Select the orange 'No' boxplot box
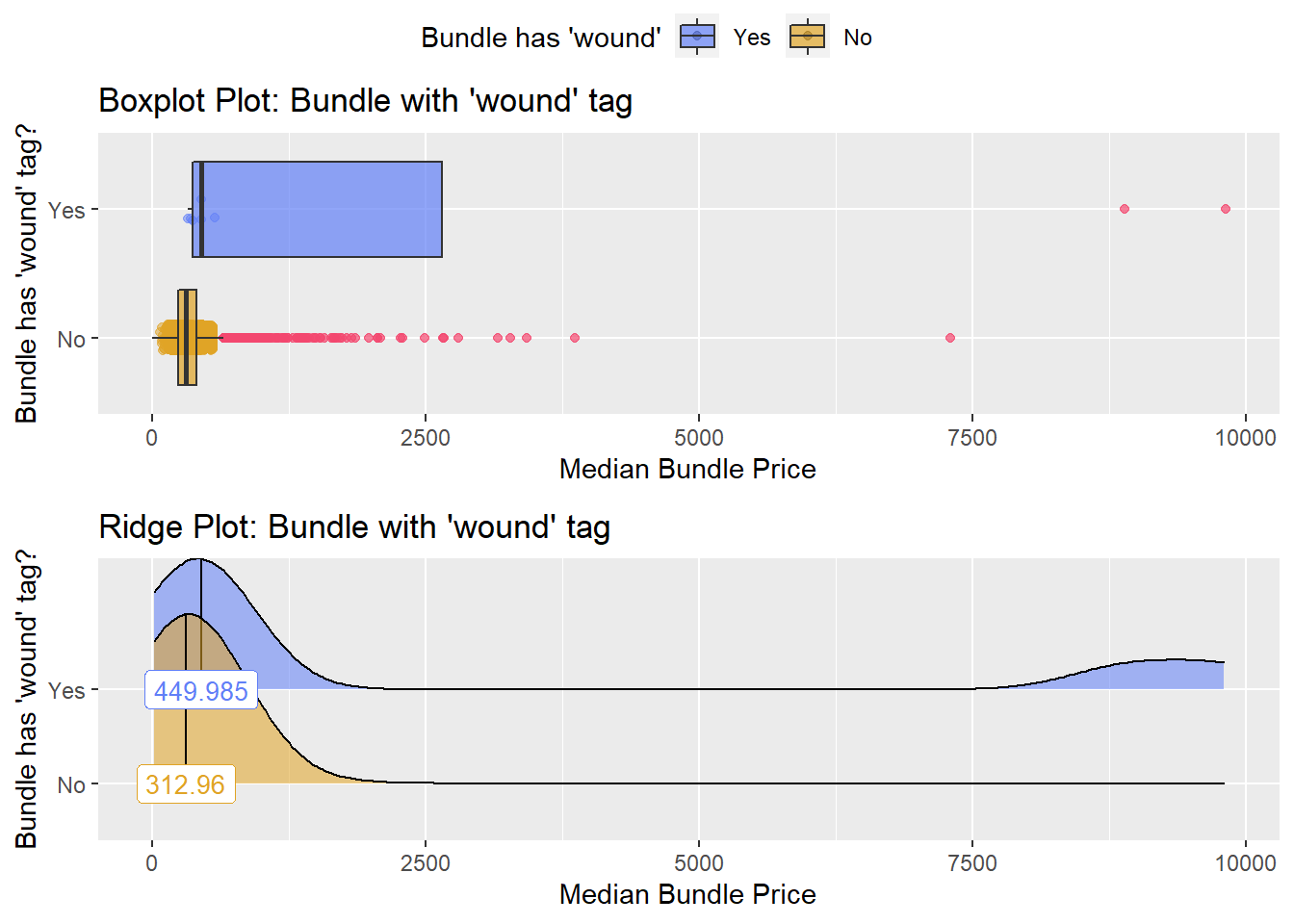1294x924 pixels. pos(187,338)
